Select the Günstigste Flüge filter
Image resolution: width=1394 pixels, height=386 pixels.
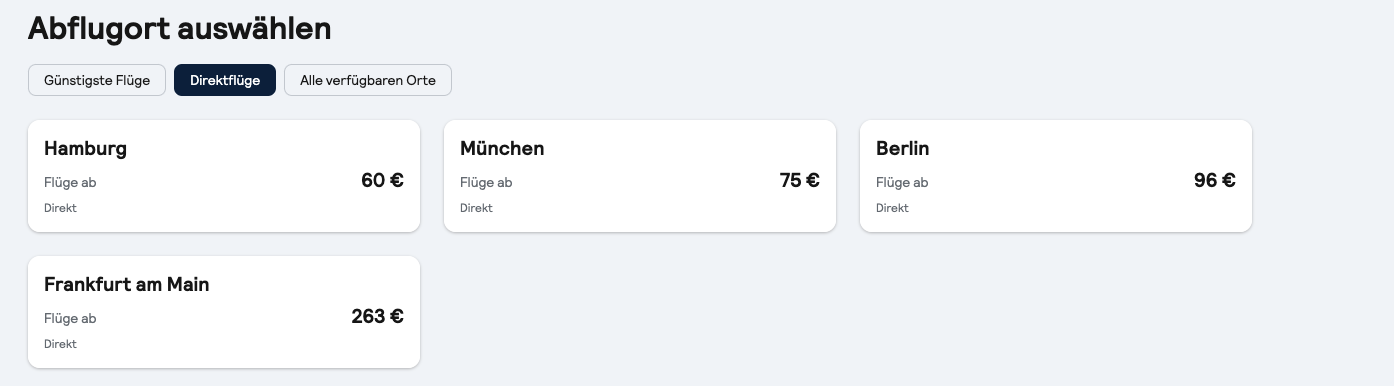coord(97,80)
